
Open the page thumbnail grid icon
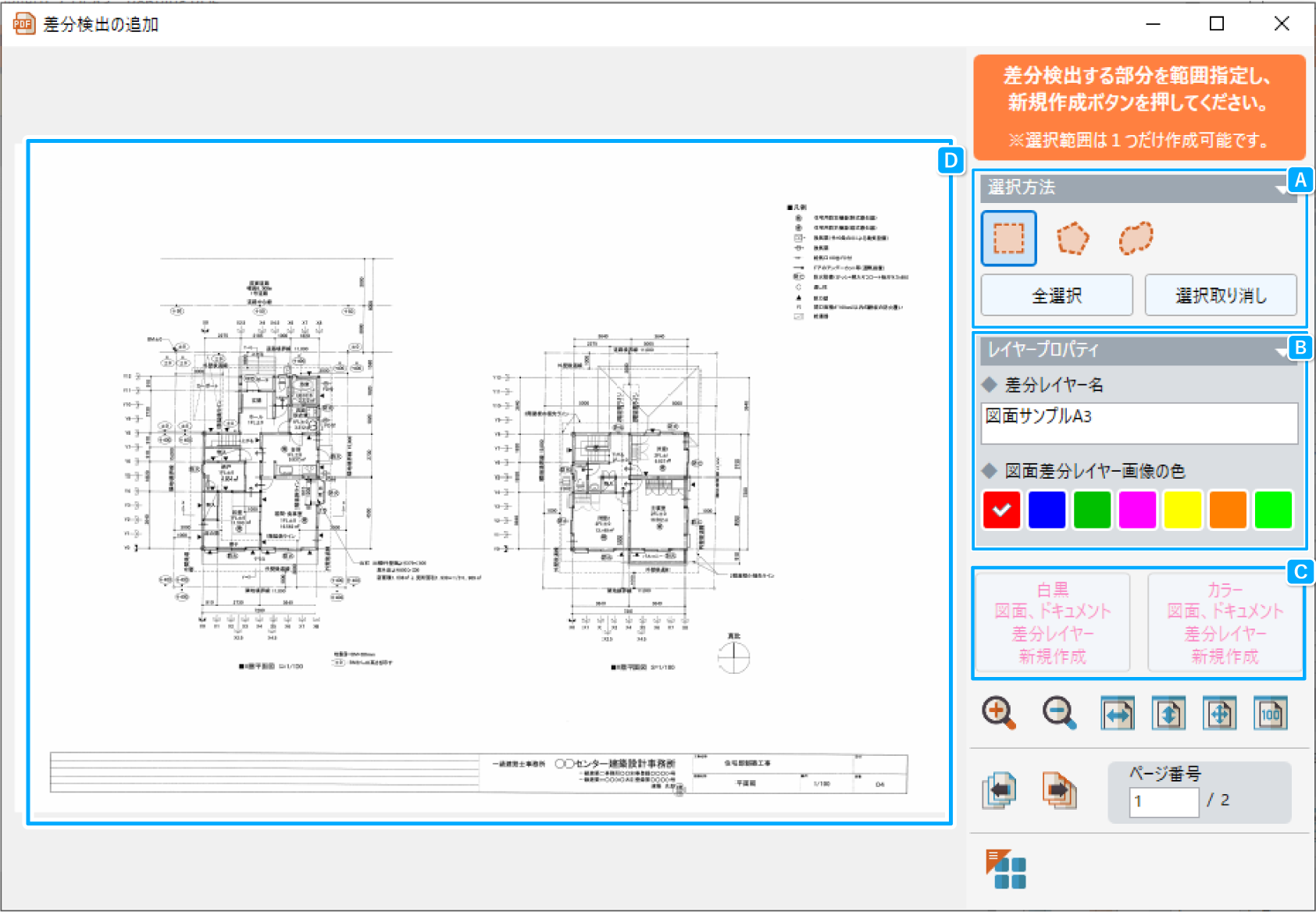pos(1006,869)
